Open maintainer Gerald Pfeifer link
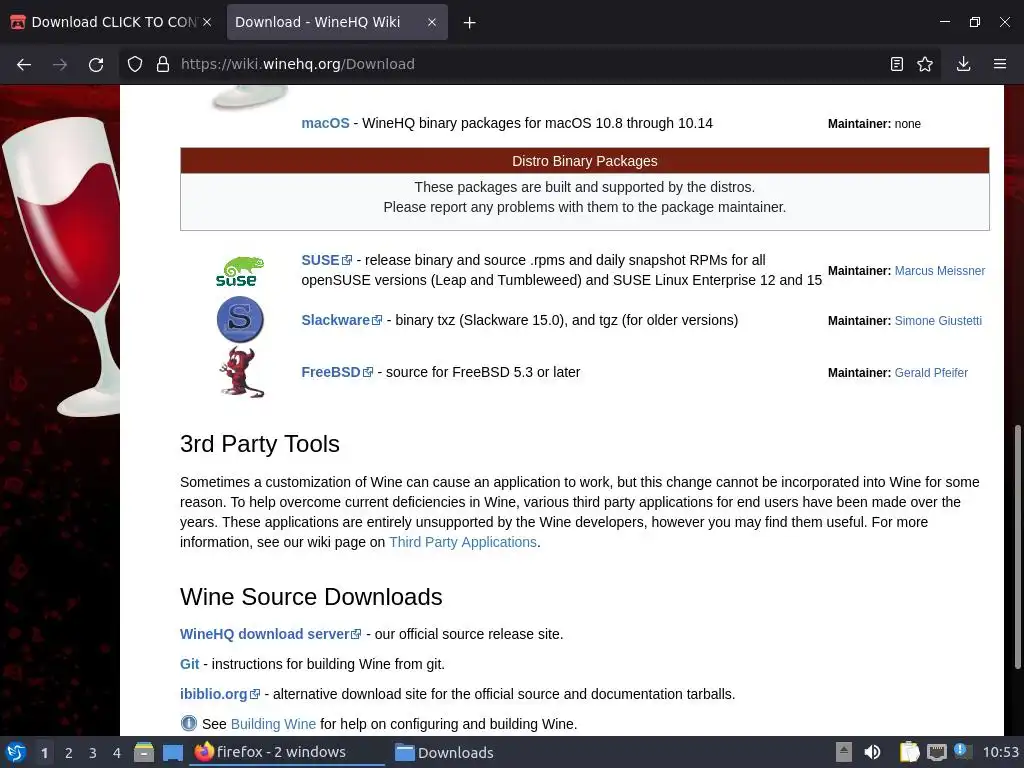 click(931, 373)
